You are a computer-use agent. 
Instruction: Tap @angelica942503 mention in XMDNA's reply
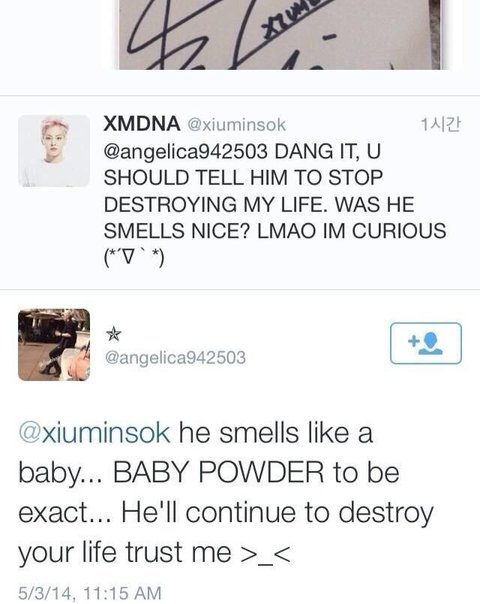click(x=185, y=151)
